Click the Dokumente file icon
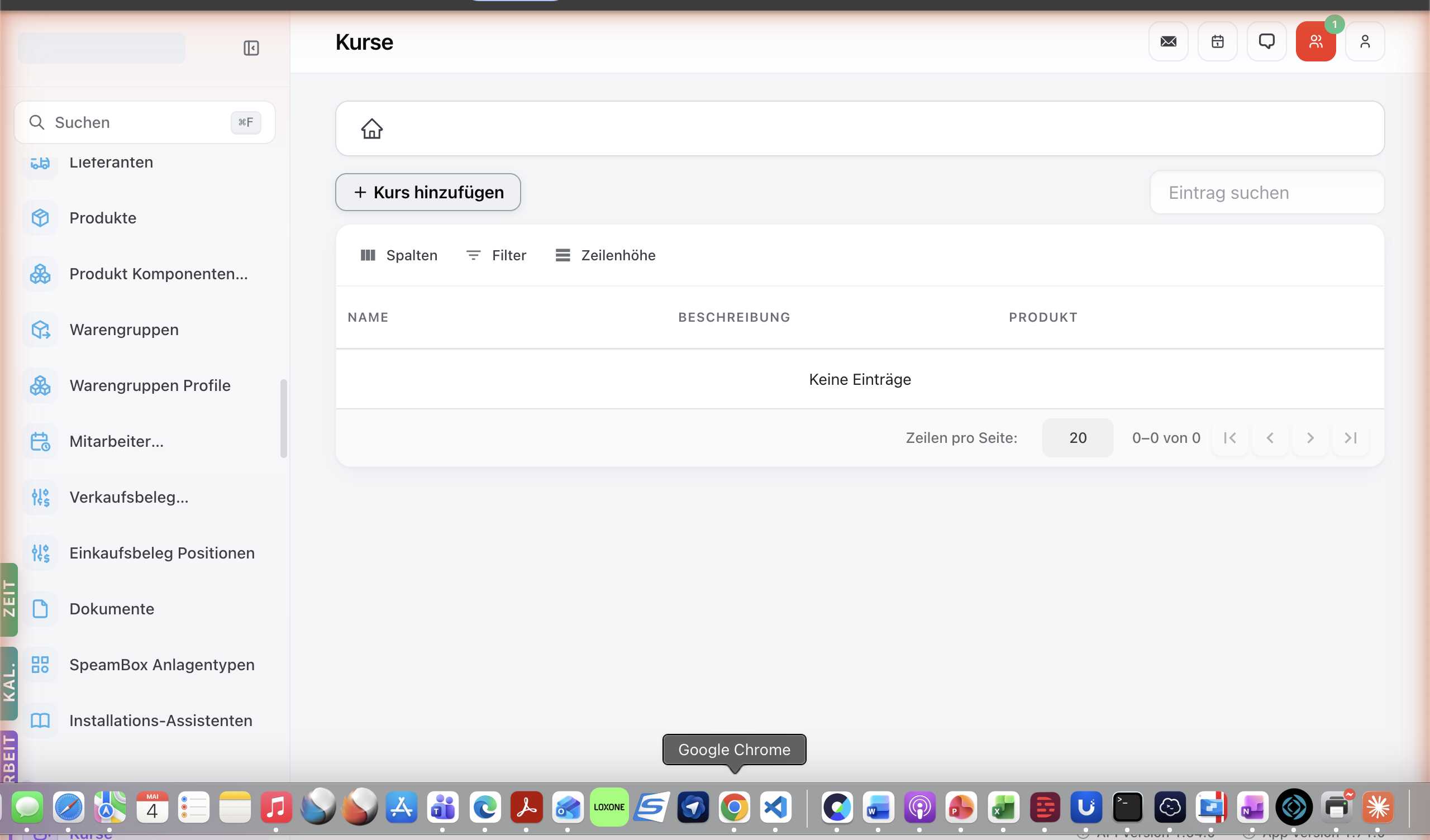Image resolution: width=1430 pixels, height=840 pixels. (40, 609)
